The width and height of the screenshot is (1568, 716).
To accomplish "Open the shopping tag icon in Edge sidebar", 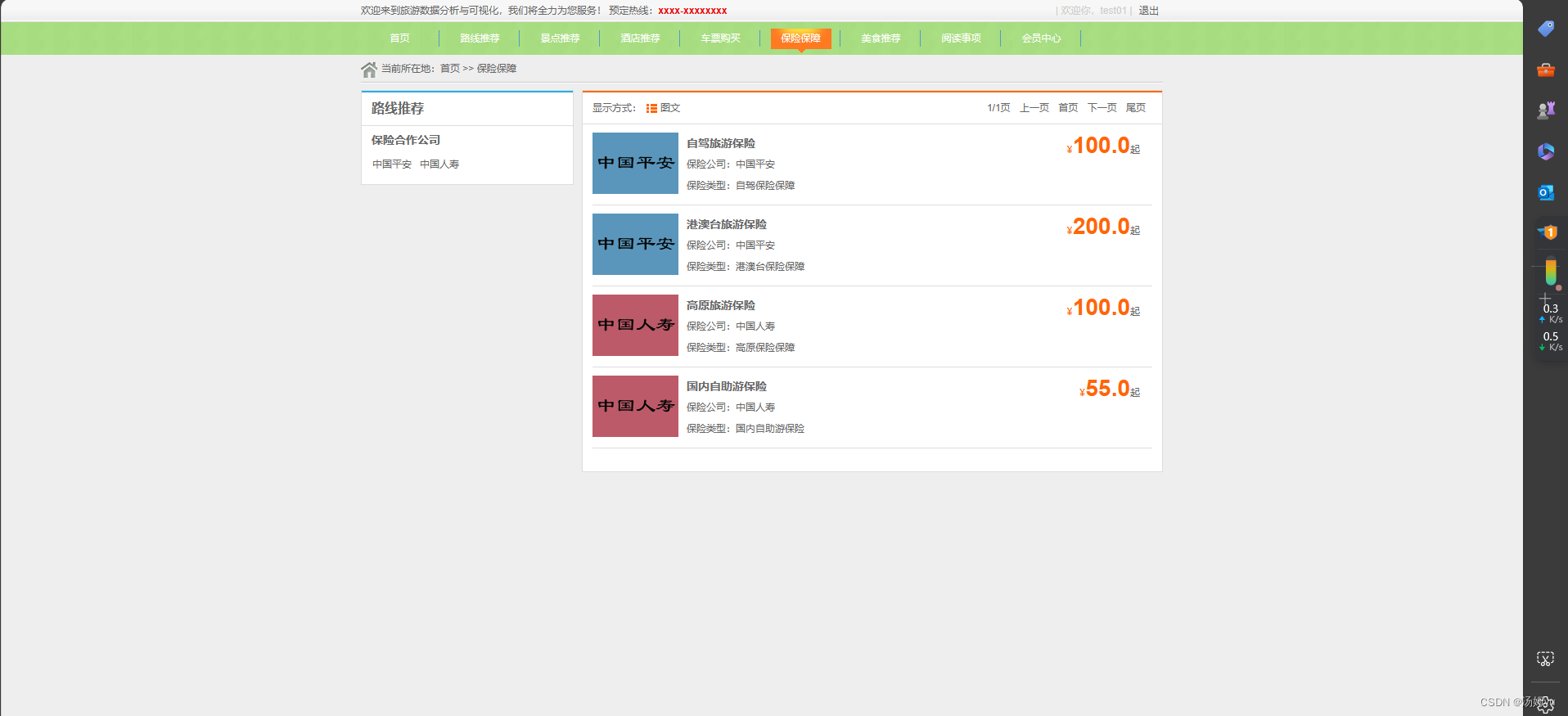I will (1546, 29).
